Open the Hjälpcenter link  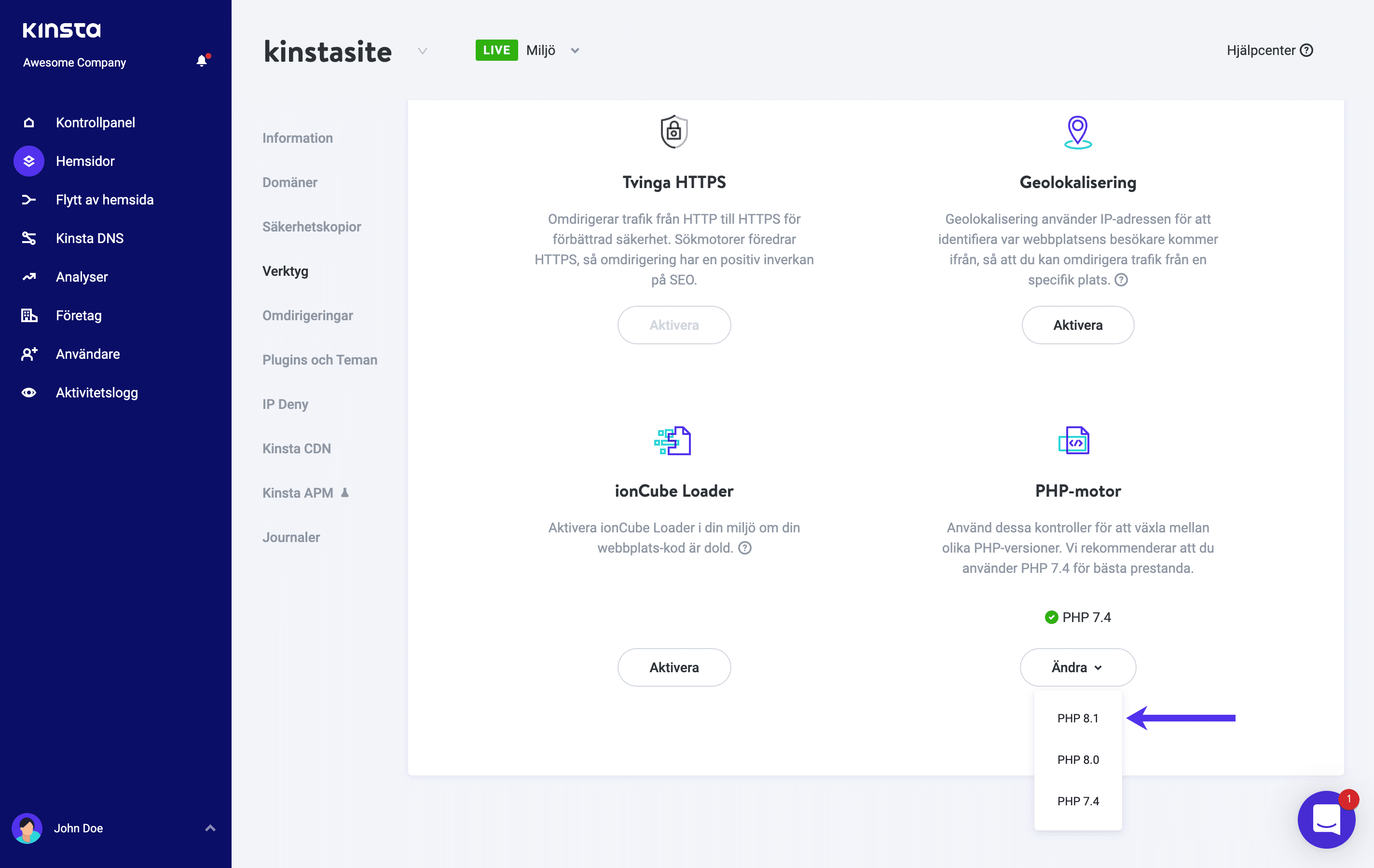tap(1270, 51)
